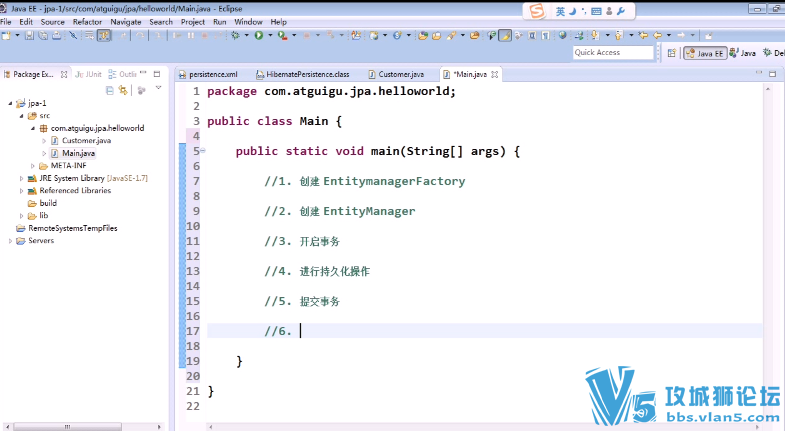
Task: Start debugging with the bug icon
Action: click(x=235, y=36)
